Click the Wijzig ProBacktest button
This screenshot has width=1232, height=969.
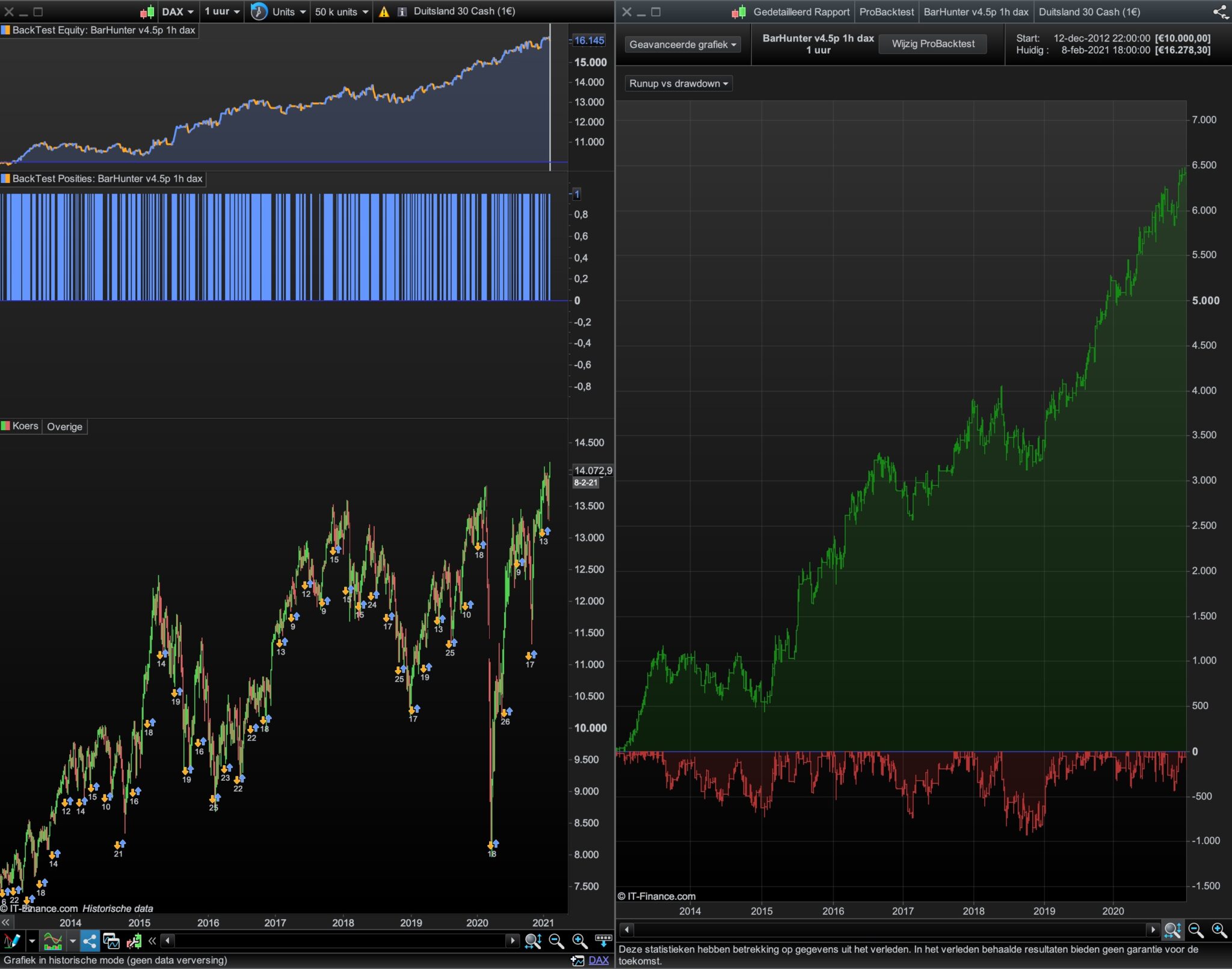coord(932,44)
